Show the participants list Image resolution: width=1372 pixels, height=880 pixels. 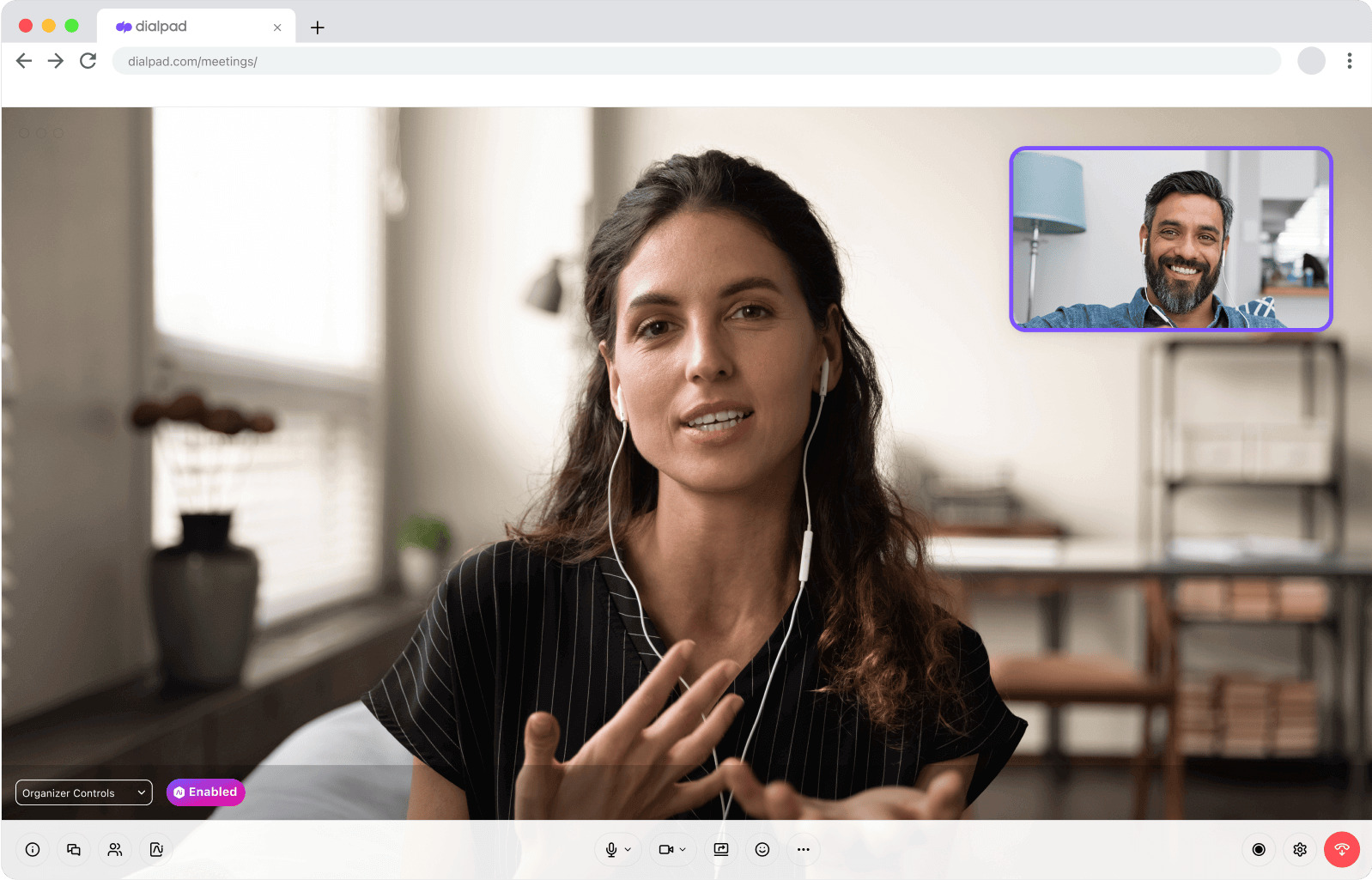pos(115,850)
